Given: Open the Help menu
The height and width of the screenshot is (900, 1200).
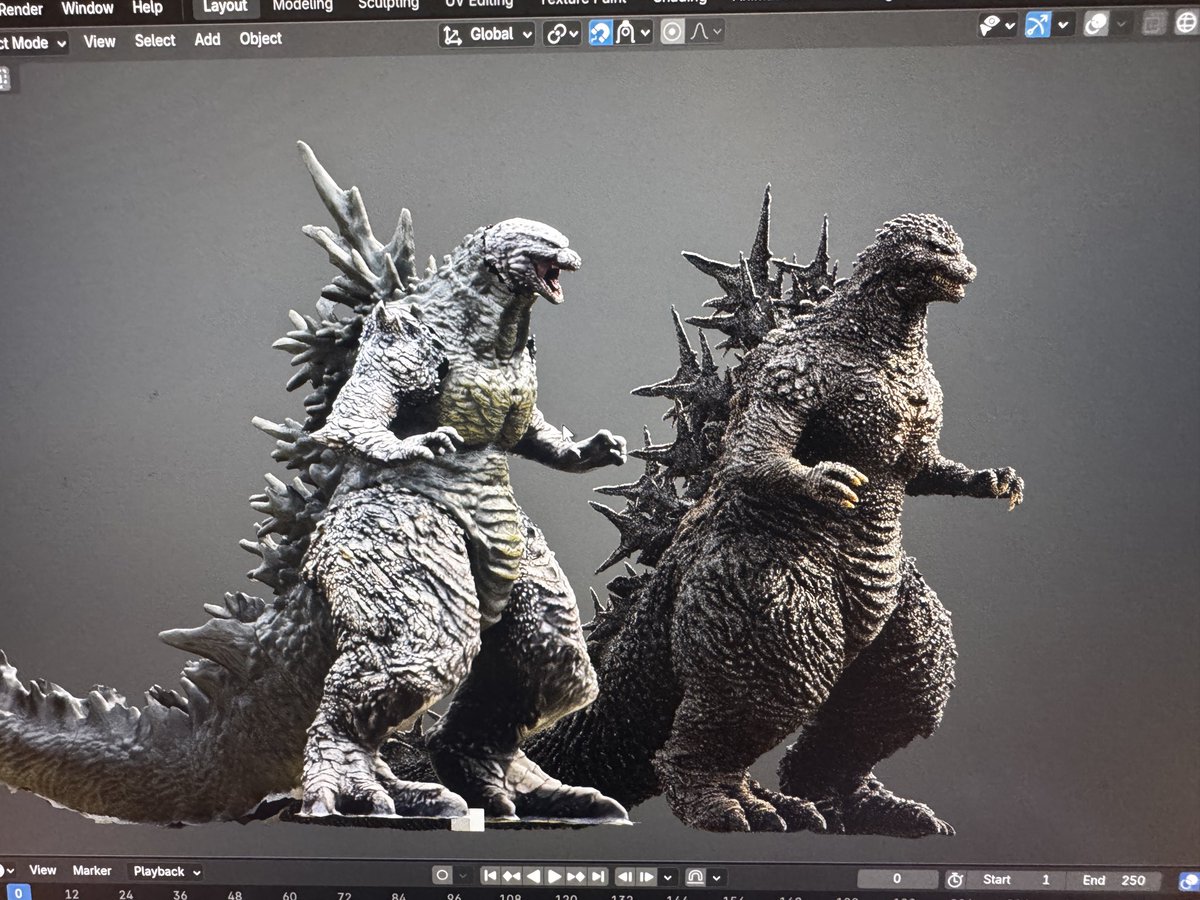Looking at the screenshot, I should [147, 8].
